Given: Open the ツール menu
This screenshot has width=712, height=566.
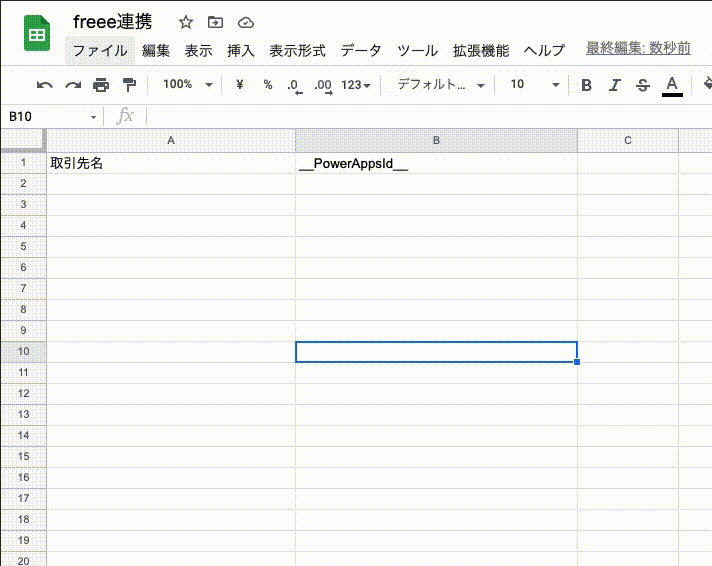Looking at the screenshot, I should click(x=417, y=50).
